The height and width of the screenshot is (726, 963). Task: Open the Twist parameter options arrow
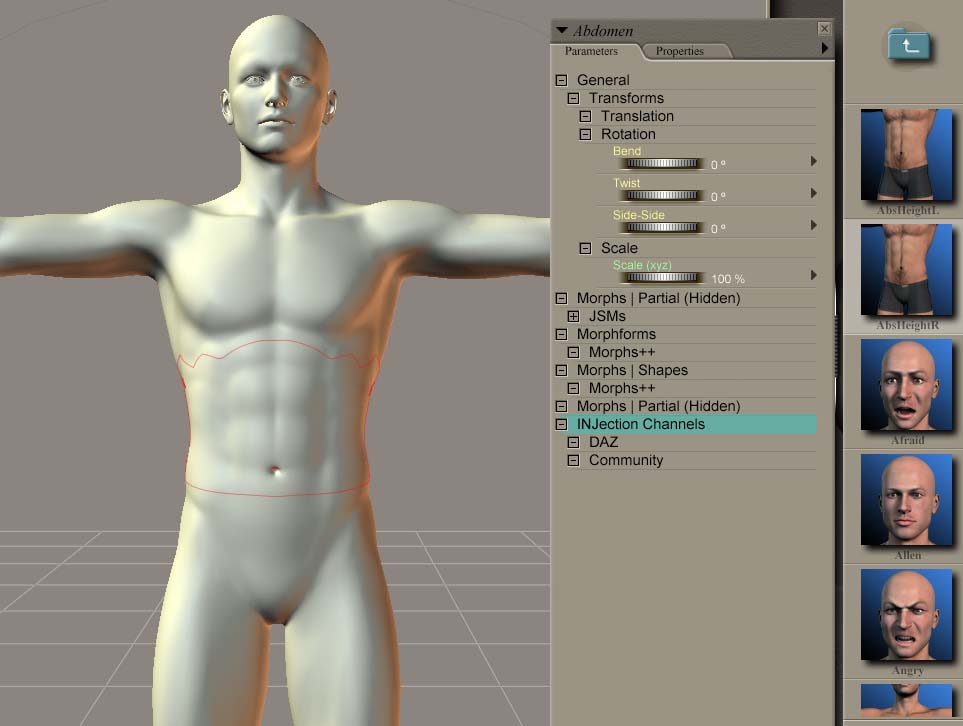click(813, 193)
